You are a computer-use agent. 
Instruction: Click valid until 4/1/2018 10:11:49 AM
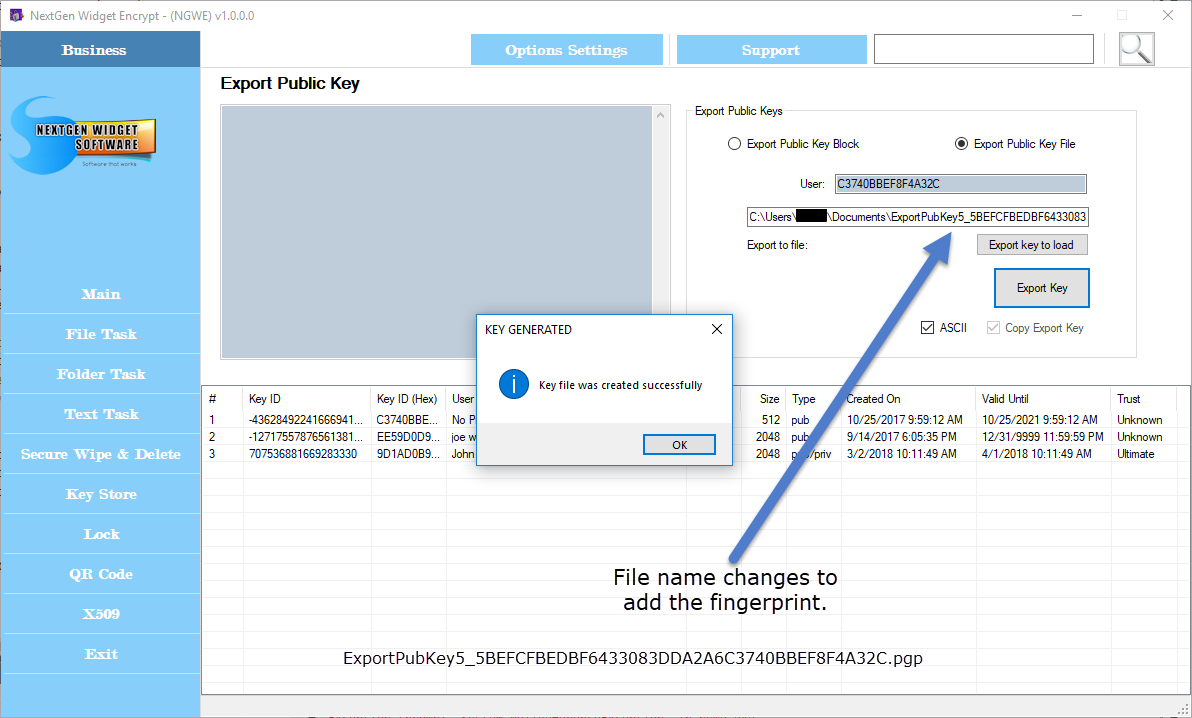coord(1037,454)
